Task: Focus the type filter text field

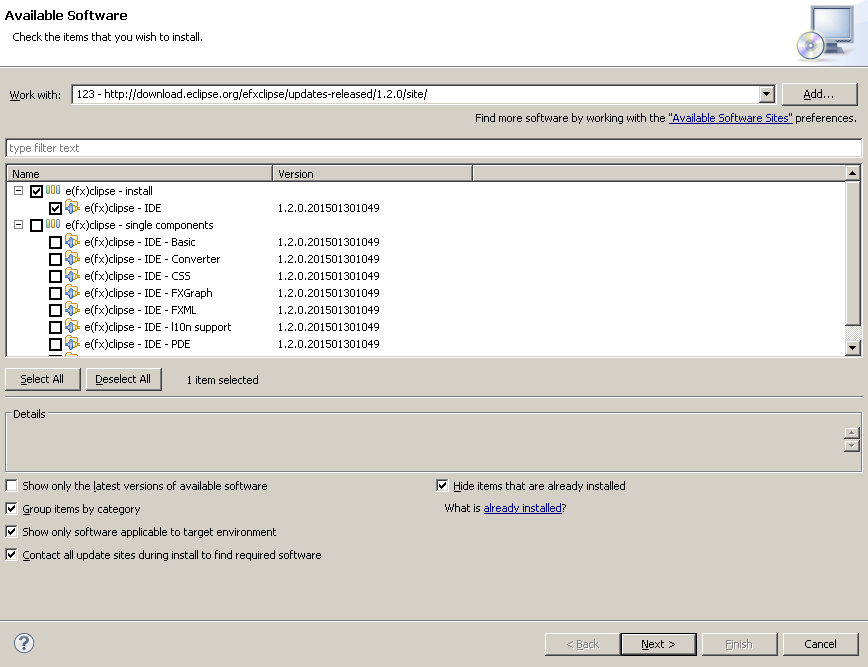Action: coord(433,148)
